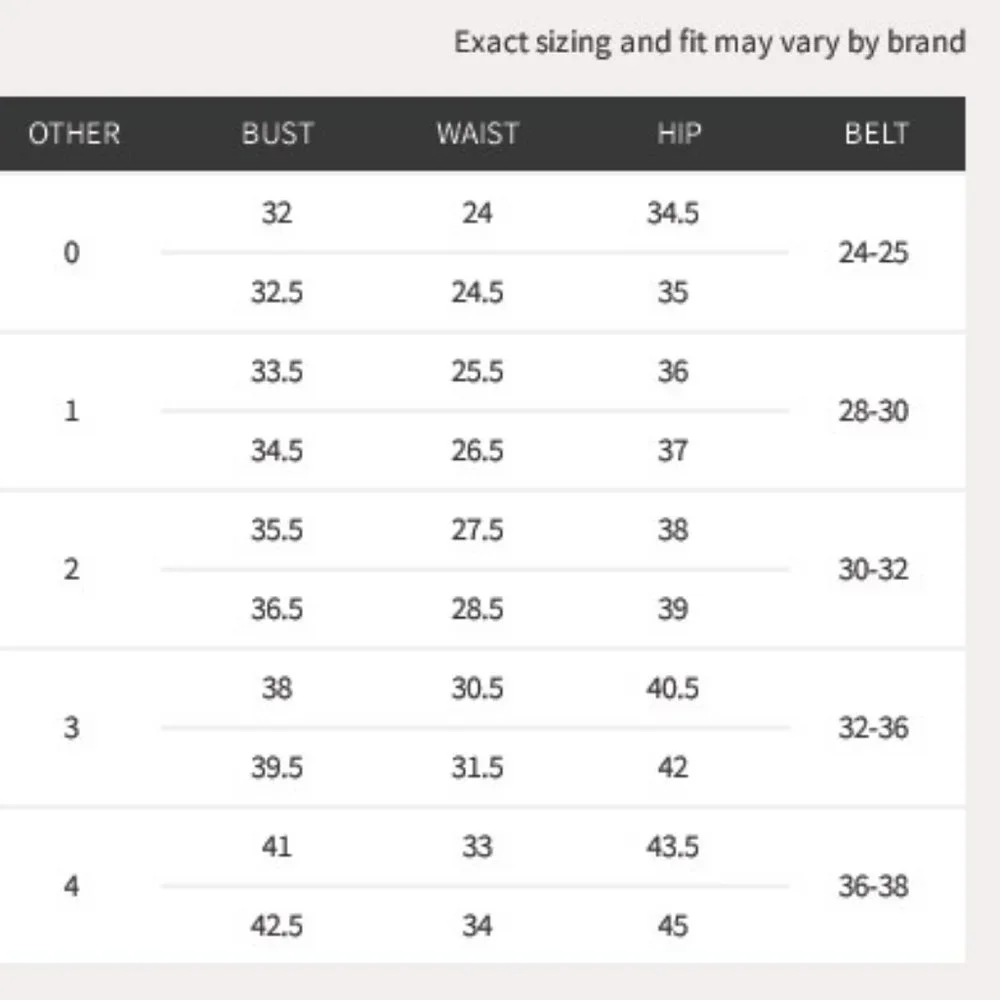Click the 30-32 belt size cell

(x=873, y=569)
